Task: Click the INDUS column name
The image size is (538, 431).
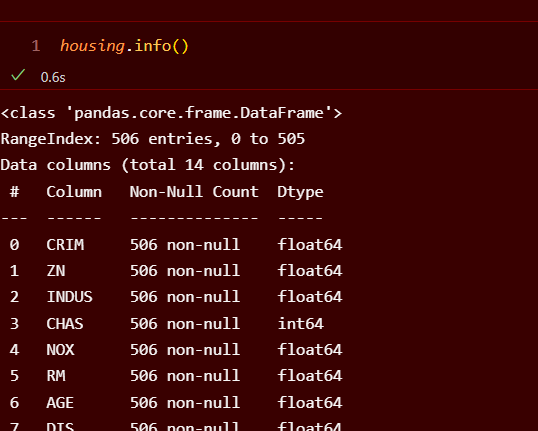Action: coord(70,297)
